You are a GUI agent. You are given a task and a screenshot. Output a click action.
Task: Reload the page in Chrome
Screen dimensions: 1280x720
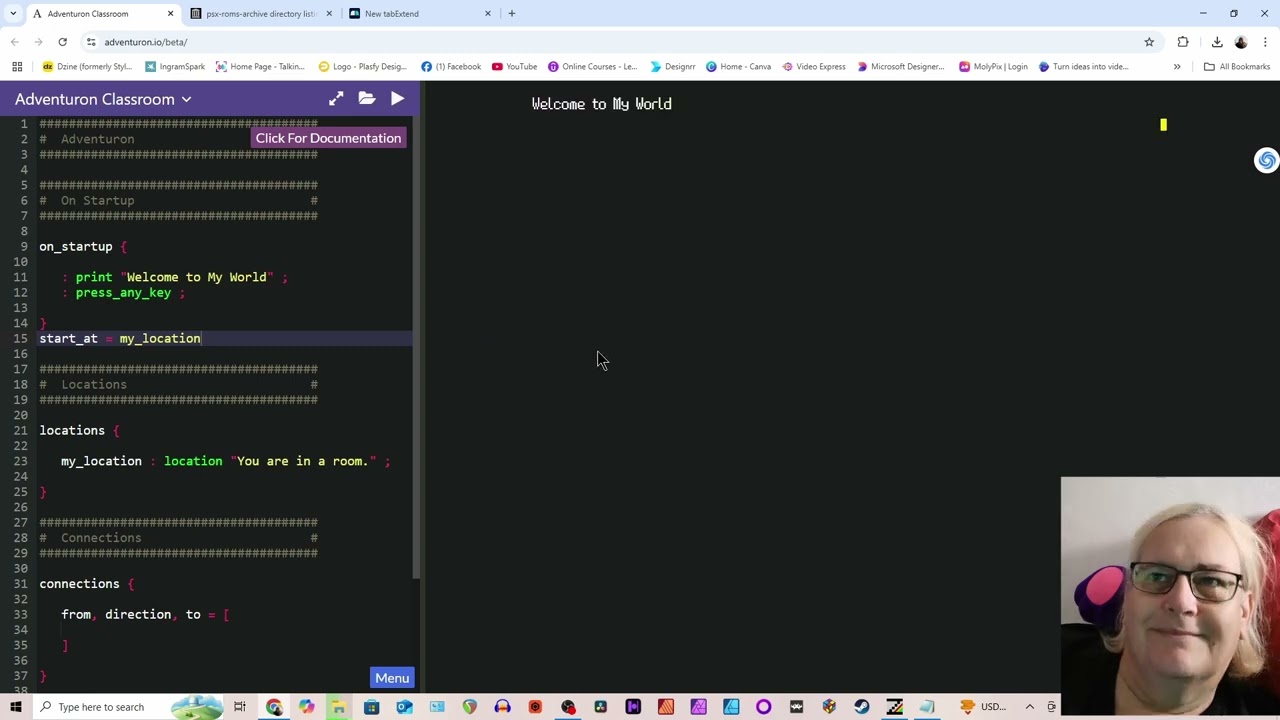click(x=62, y=42)
